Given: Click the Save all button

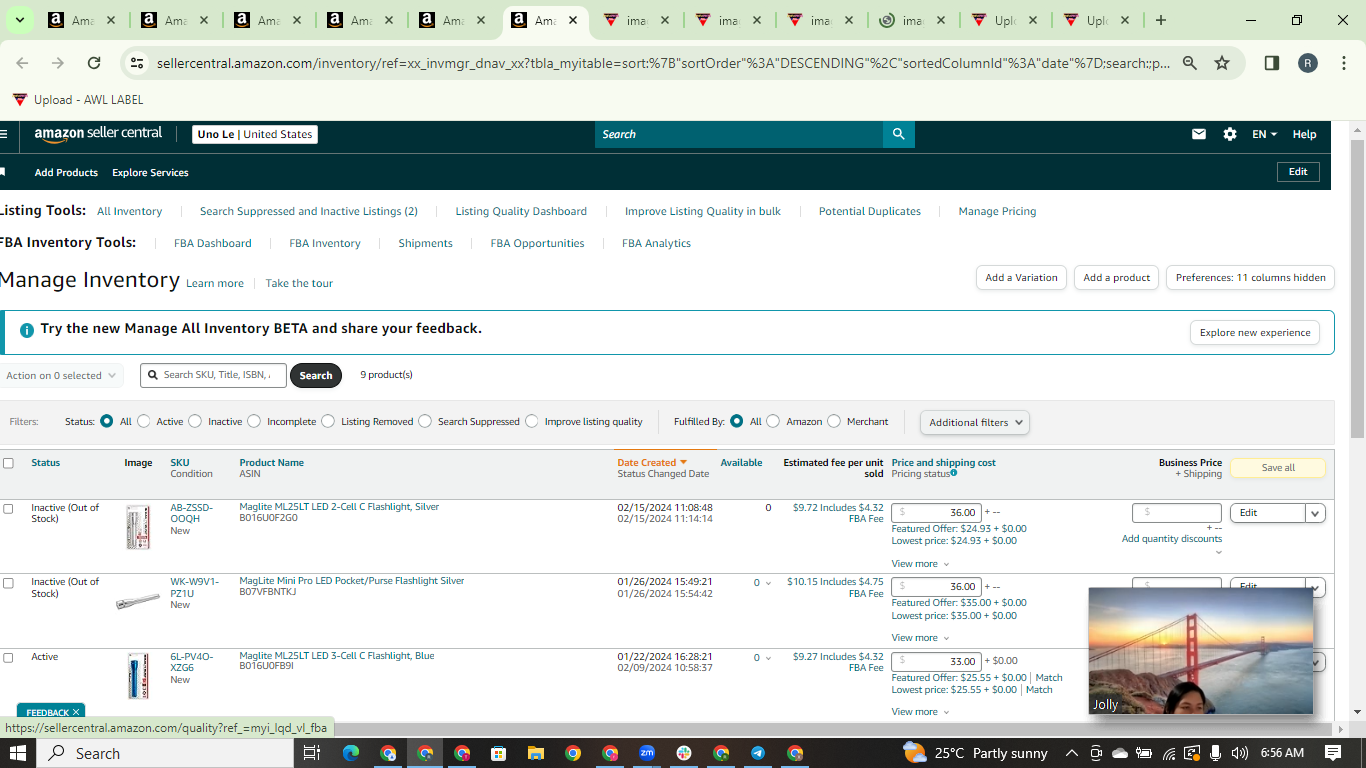Looking at the screenshot, I should click(x=1278, y=468).
